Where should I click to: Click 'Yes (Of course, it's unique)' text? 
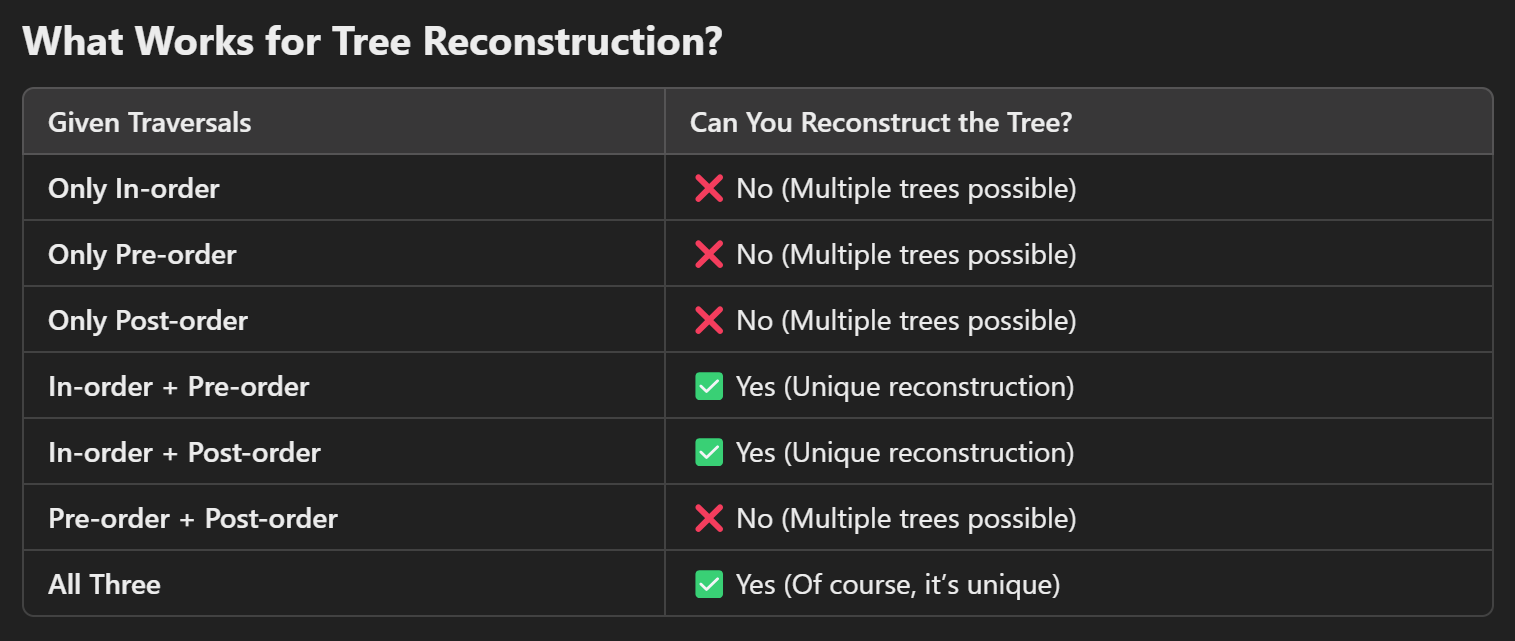point(897,584)
